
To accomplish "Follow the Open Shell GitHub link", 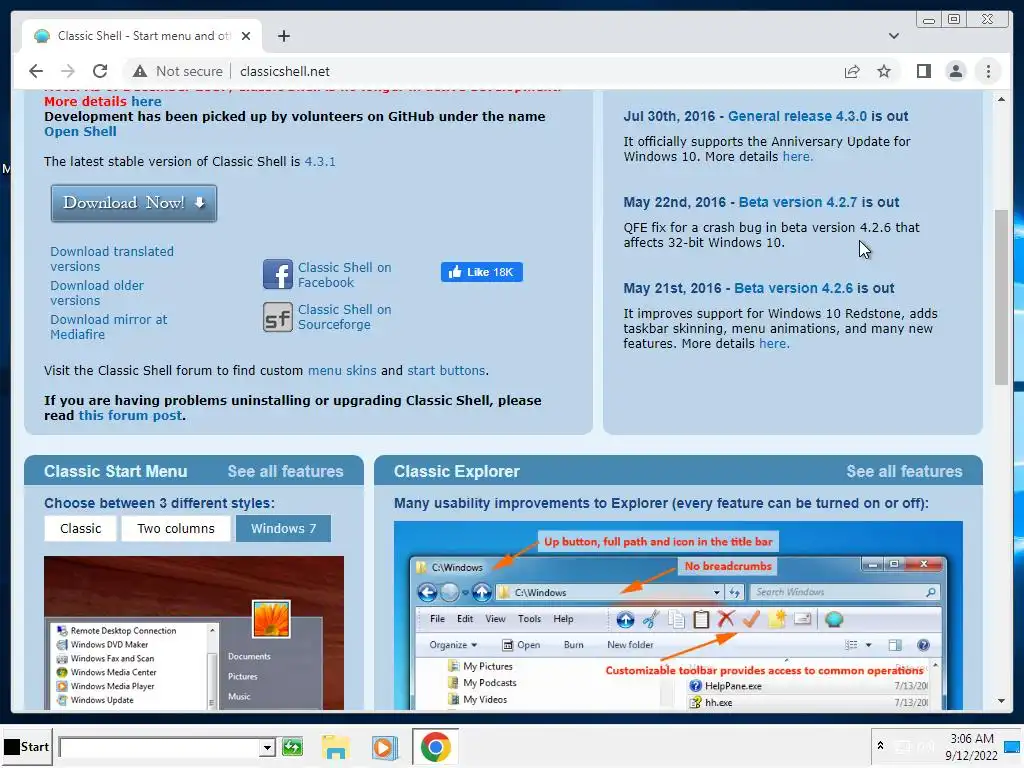I will (x=80, y=131).
